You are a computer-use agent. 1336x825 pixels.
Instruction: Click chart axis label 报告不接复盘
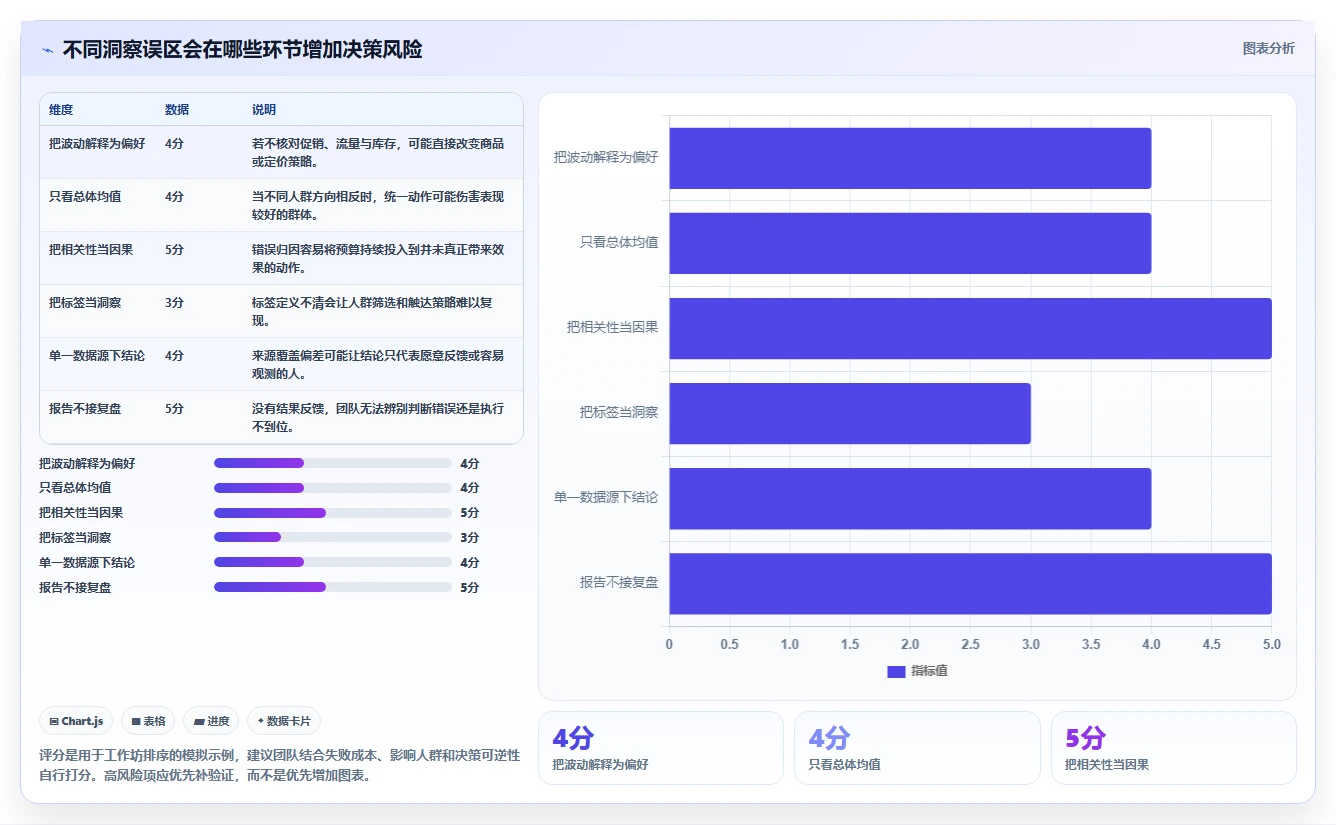(619, 582)
